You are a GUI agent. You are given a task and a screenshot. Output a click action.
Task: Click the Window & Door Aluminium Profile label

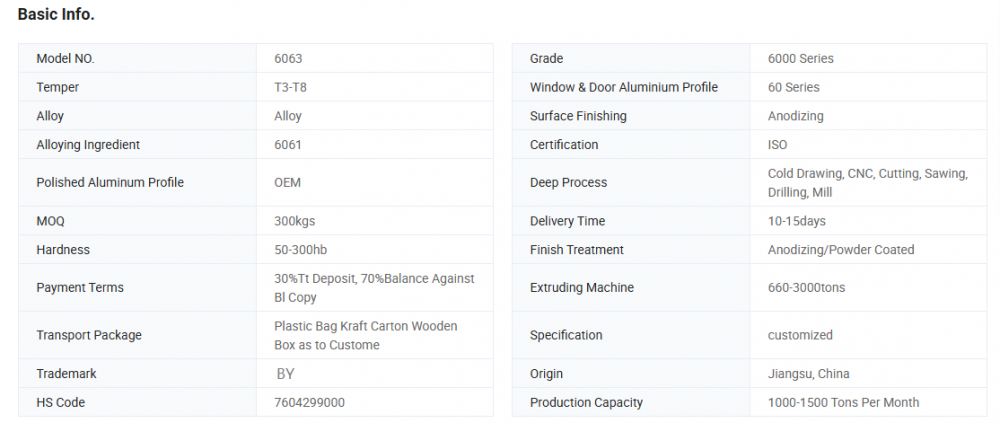point(623,87)
